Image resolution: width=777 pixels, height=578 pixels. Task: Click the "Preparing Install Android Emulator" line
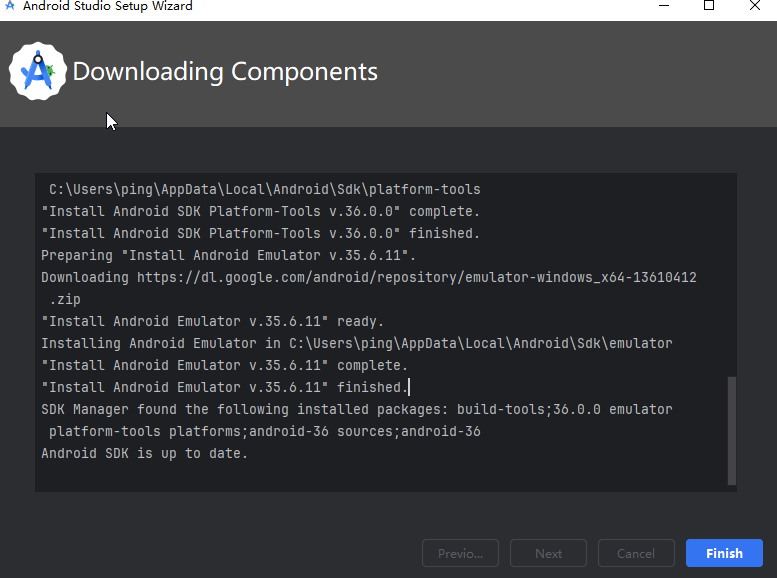point(228,255)
